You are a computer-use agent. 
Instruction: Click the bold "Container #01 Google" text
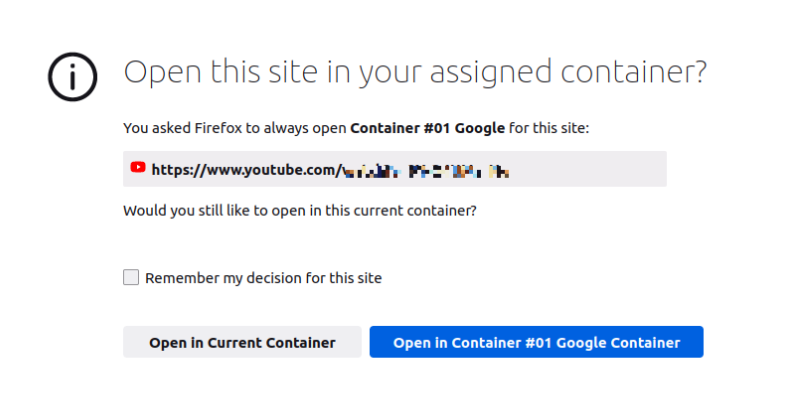click(x=428, y=128)
